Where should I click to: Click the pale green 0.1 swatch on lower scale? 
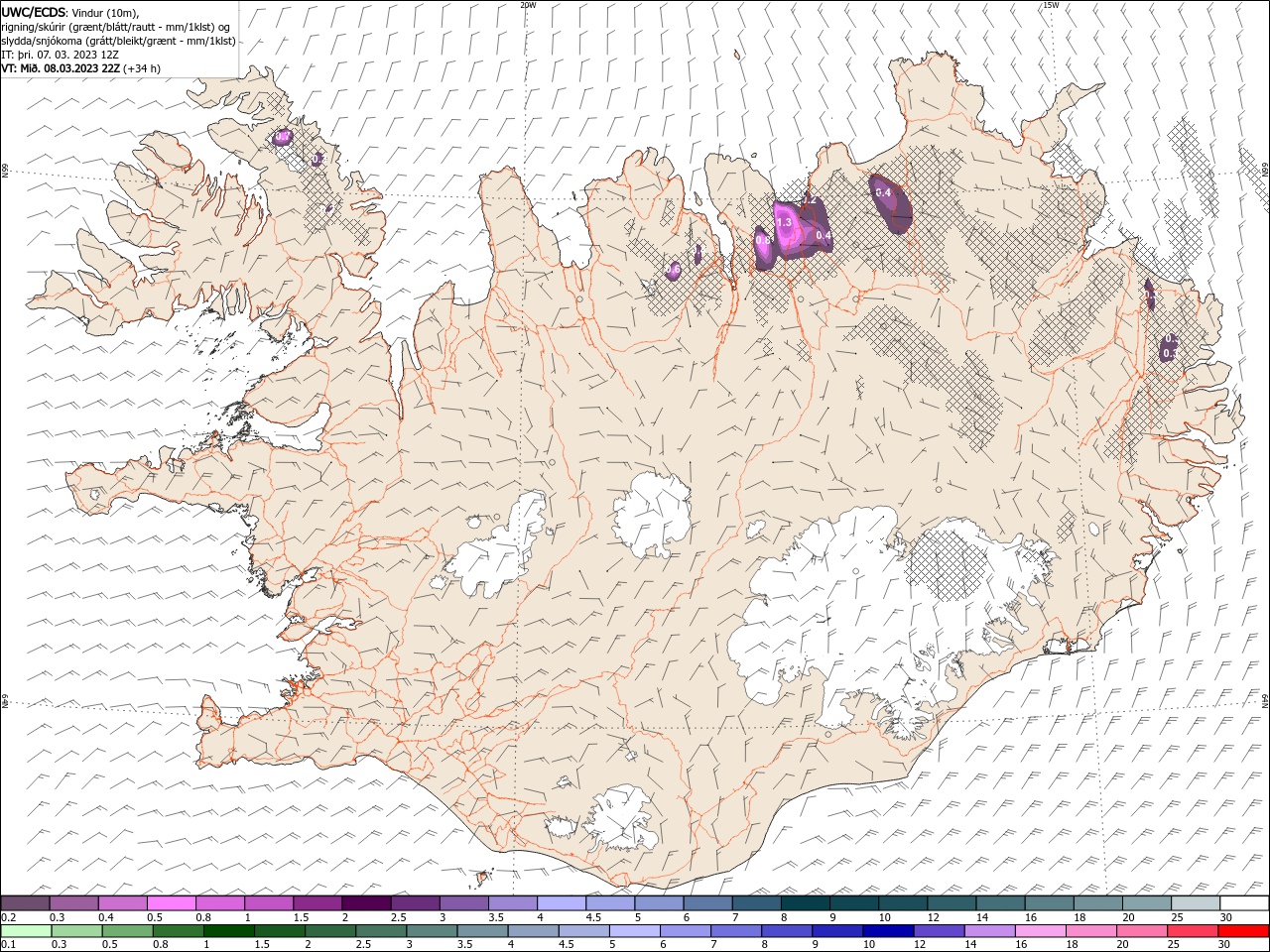26,931
